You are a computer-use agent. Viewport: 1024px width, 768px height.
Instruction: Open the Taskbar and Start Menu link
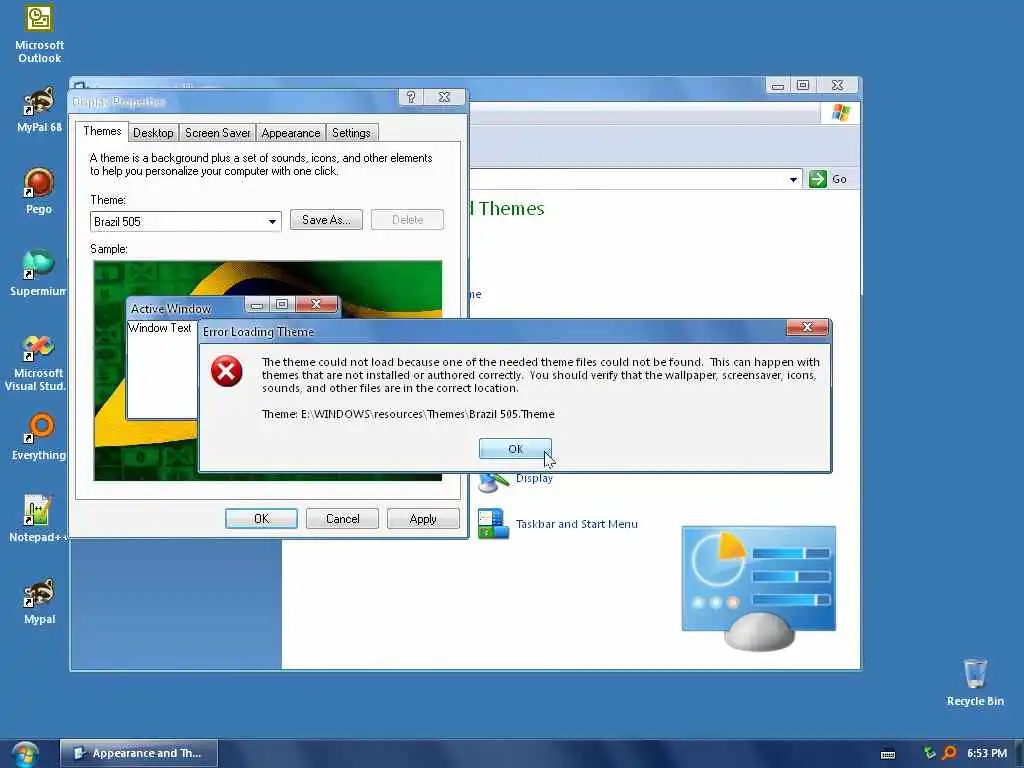(x=577, y=524)
